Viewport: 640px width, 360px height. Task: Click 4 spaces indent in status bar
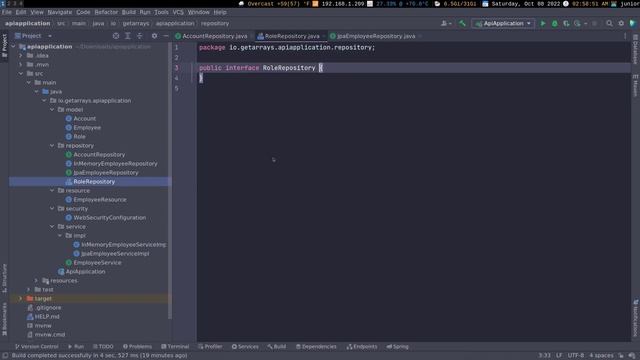[601, 356]
